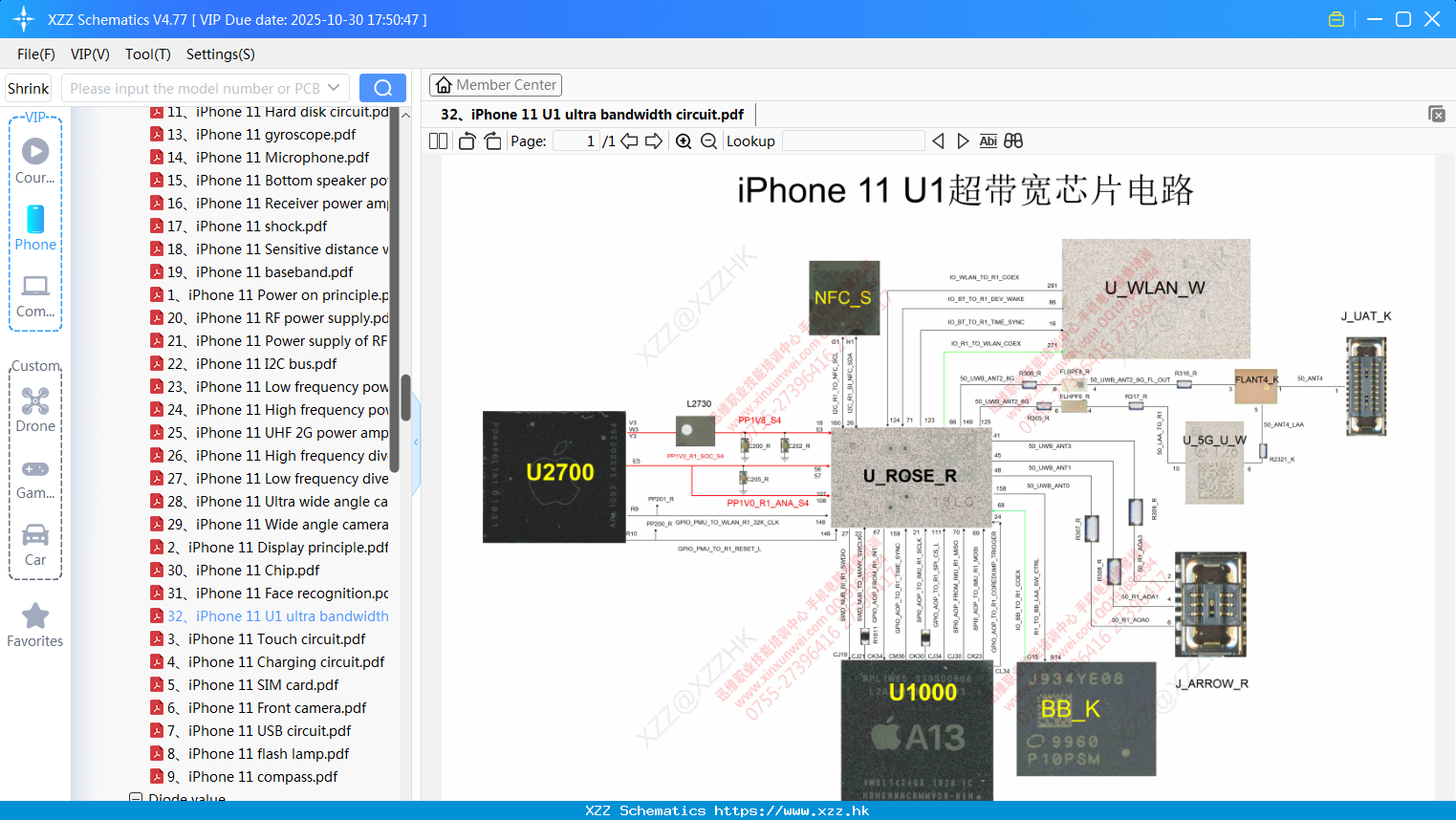The width and height of the screenshot is (1456, 820).
Task: Find next lookup result triangle
Action: (963, 141)
